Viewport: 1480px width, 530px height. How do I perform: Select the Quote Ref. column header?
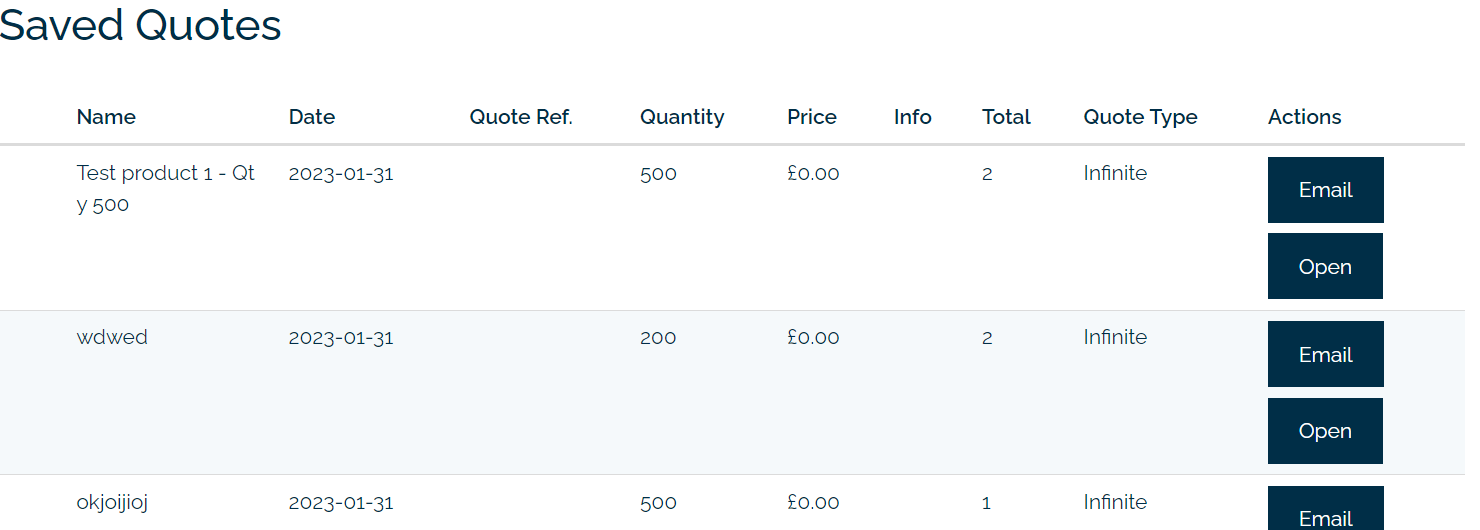coord(521,117)
